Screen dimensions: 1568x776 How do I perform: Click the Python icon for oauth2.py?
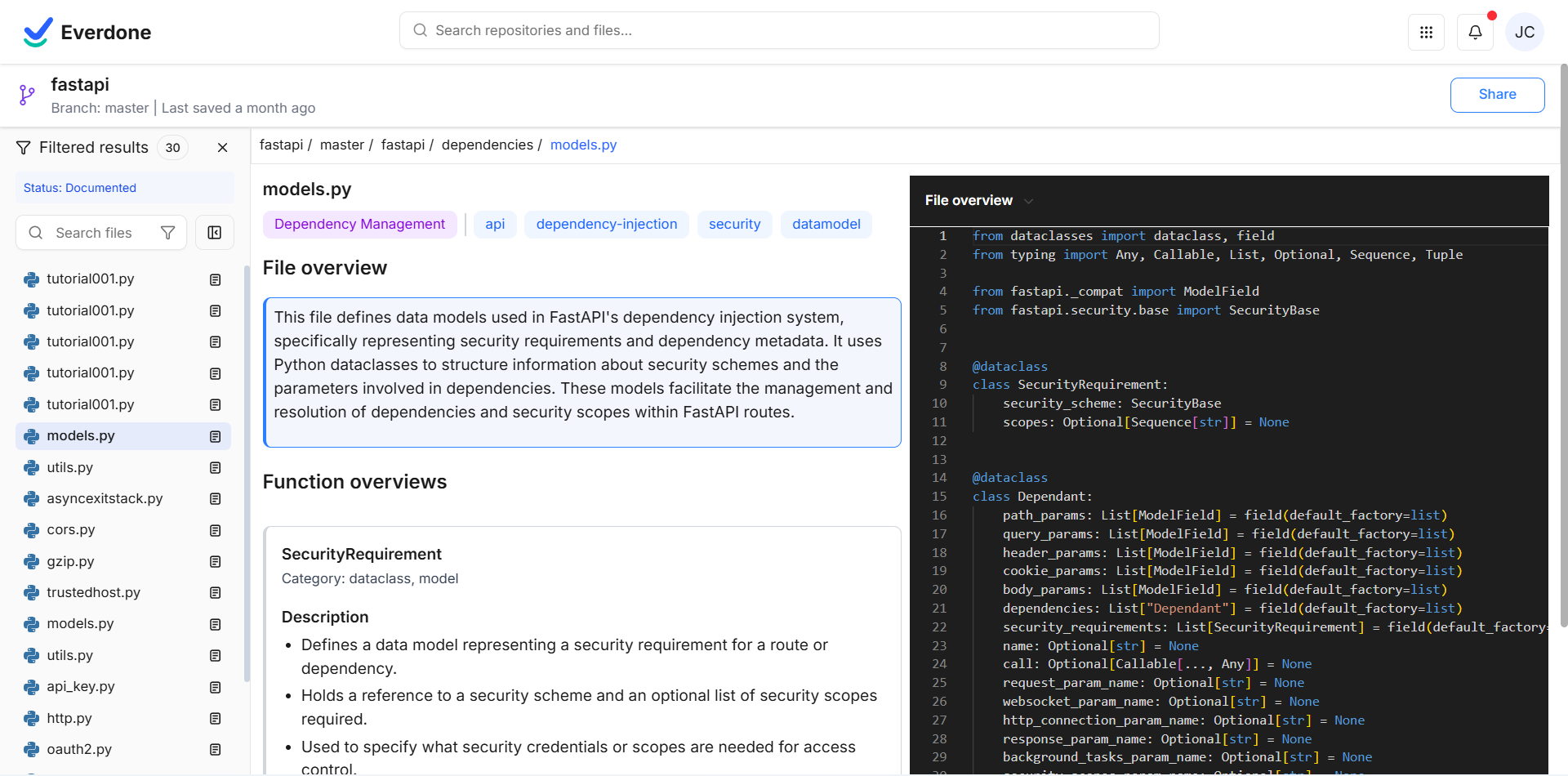[32, 750]
